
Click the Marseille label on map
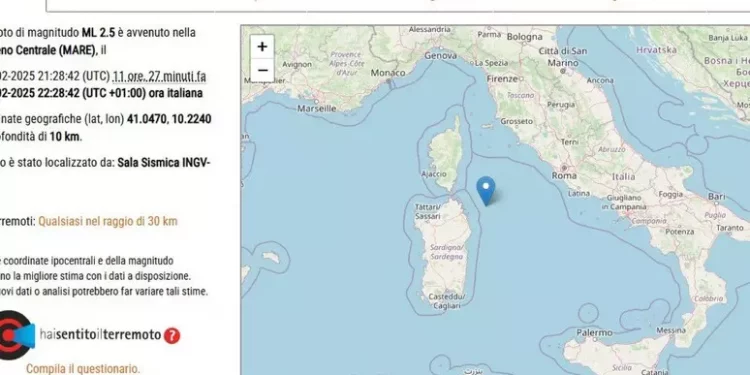click(x=317, y=109)
